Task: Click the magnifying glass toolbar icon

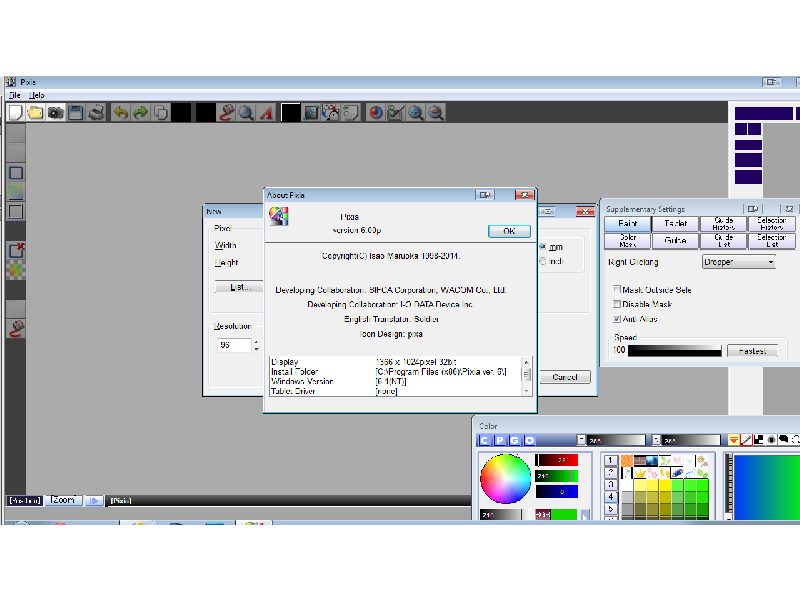Action: pyautogui.click(x=246, y=113)
